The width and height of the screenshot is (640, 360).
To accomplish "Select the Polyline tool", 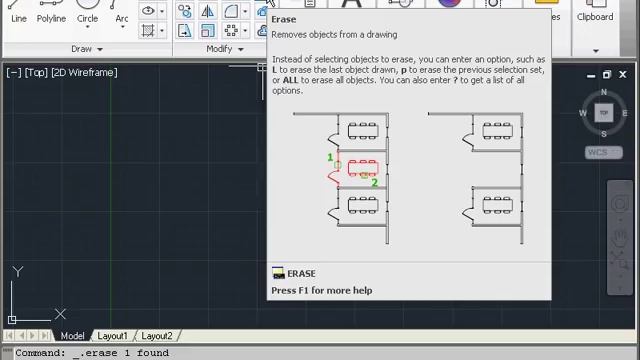I will 51,12.
